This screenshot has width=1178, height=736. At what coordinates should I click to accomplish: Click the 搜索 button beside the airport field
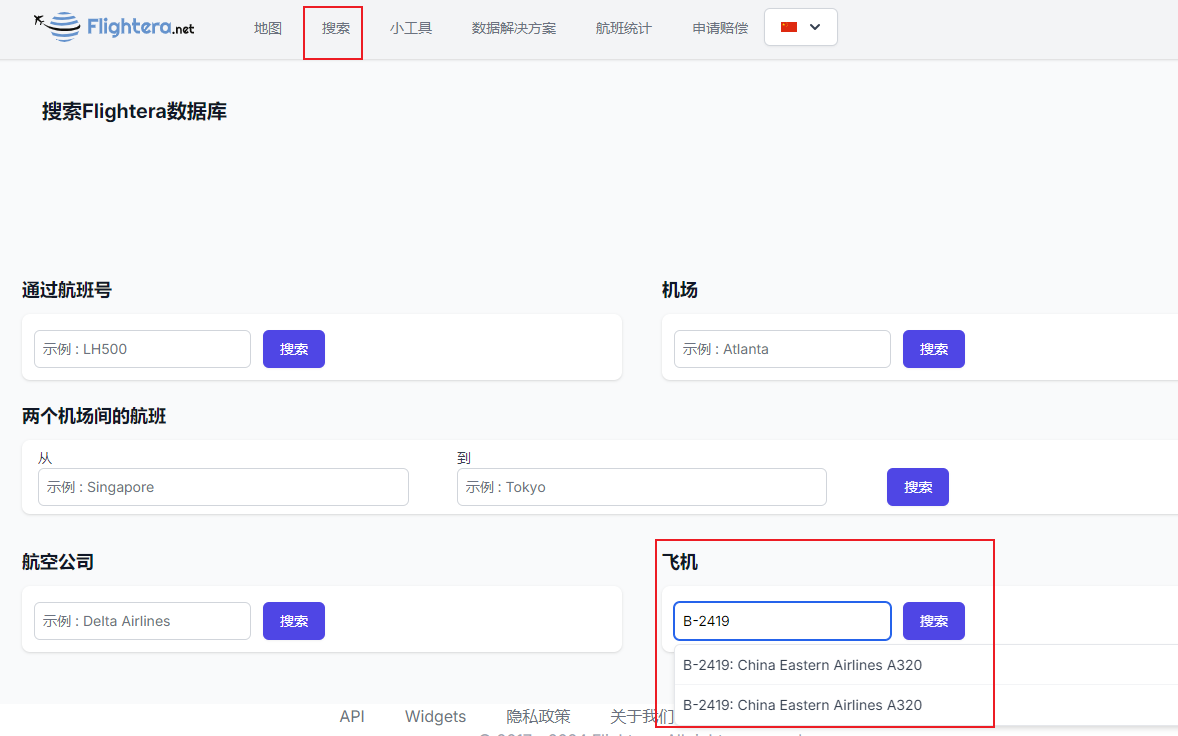pos(934,349)
